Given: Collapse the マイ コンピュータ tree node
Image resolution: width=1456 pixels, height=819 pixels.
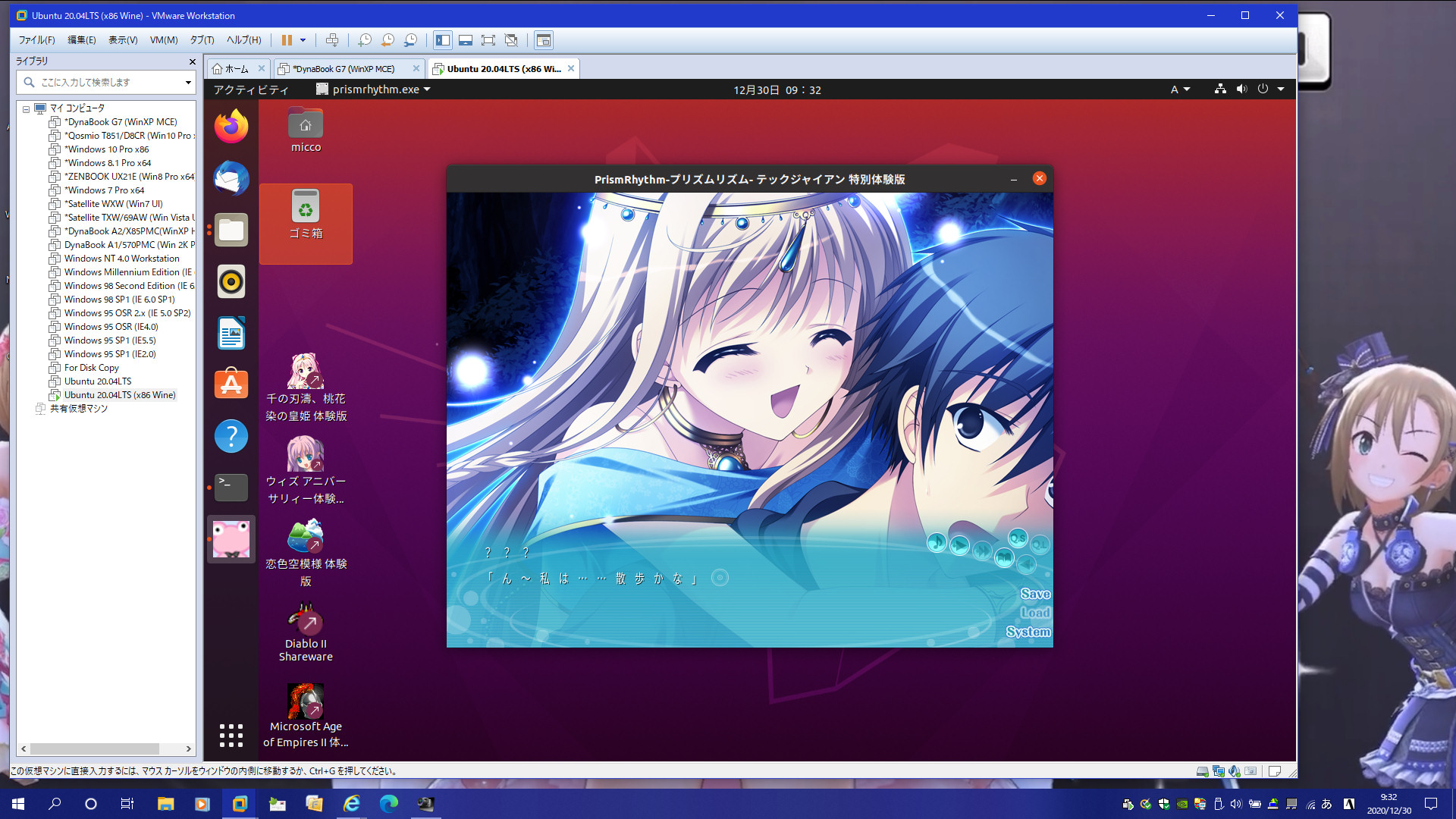Looking at the screenshot, I should pos(26,109).
